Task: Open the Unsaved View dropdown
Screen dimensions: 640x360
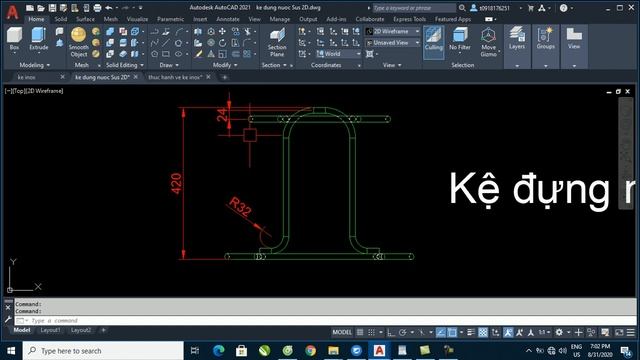Action: pyautogui.click(x=392, y=42)
